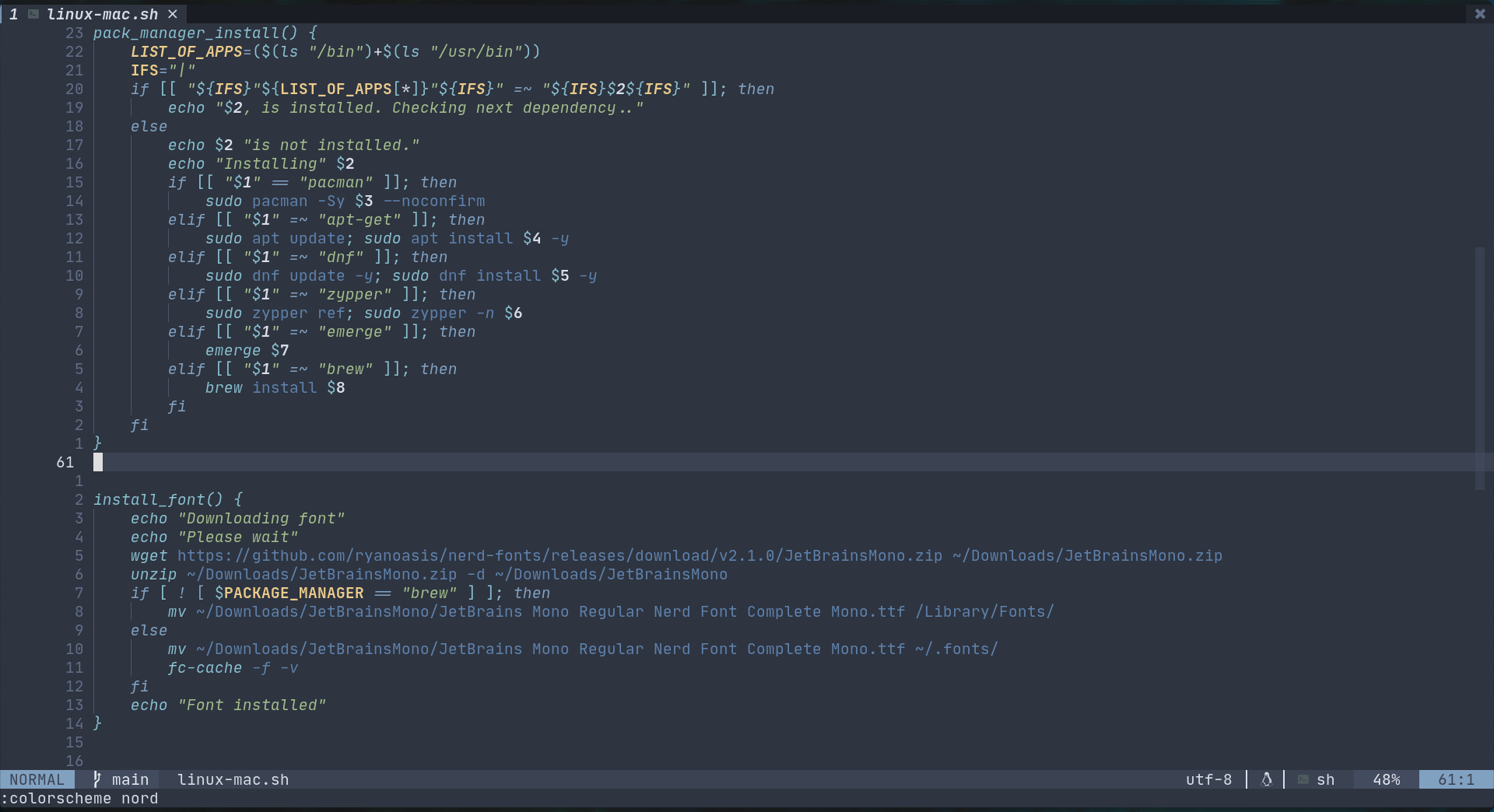Click the "dnf" string literal

coord(341,257)
